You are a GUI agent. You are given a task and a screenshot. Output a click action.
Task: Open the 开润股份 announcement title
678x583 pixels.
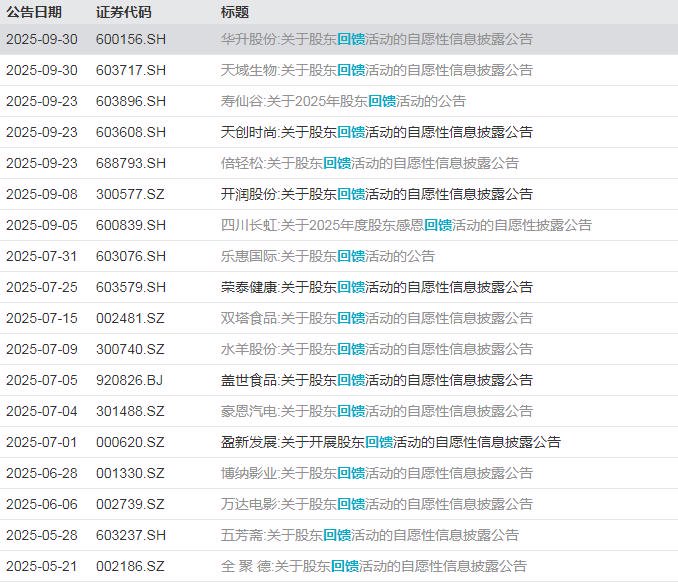pos(377,194)
